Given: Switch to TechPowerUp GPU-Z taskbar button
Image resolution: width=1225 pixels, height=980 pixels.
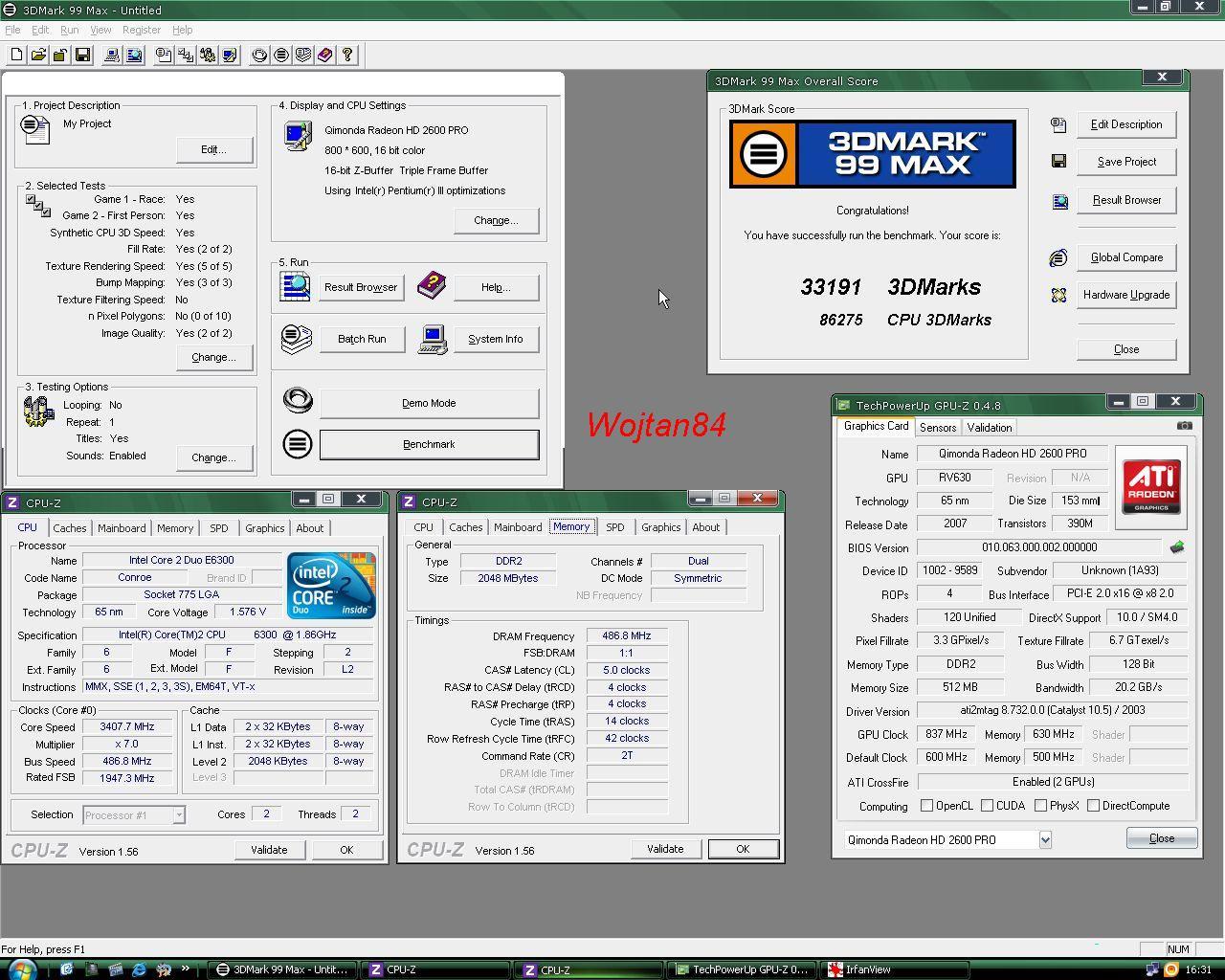Looking at the screenshot, I should (743, 969).
